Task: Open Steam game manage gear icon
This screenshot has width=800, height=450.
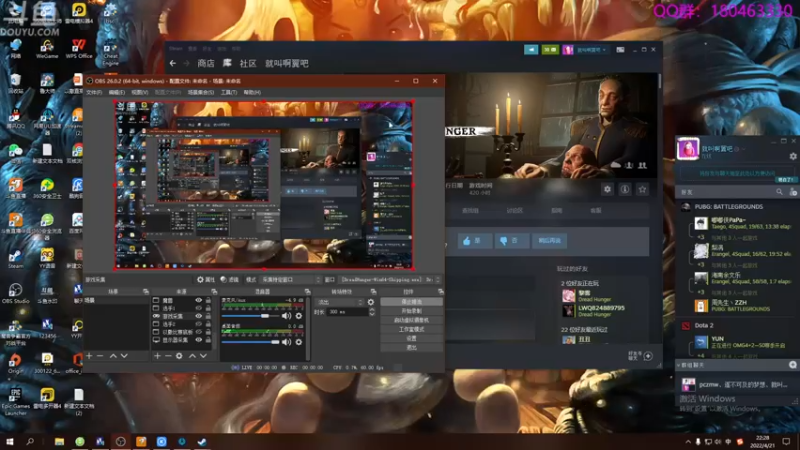Action: point(607,189)
